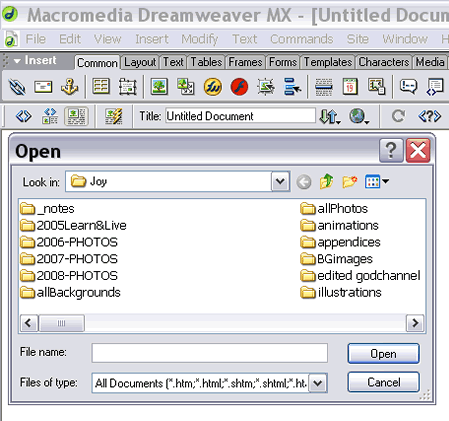Click the Insert Flash icon
The height and width of the screenshot is (421, 449).
pos(239,87)
